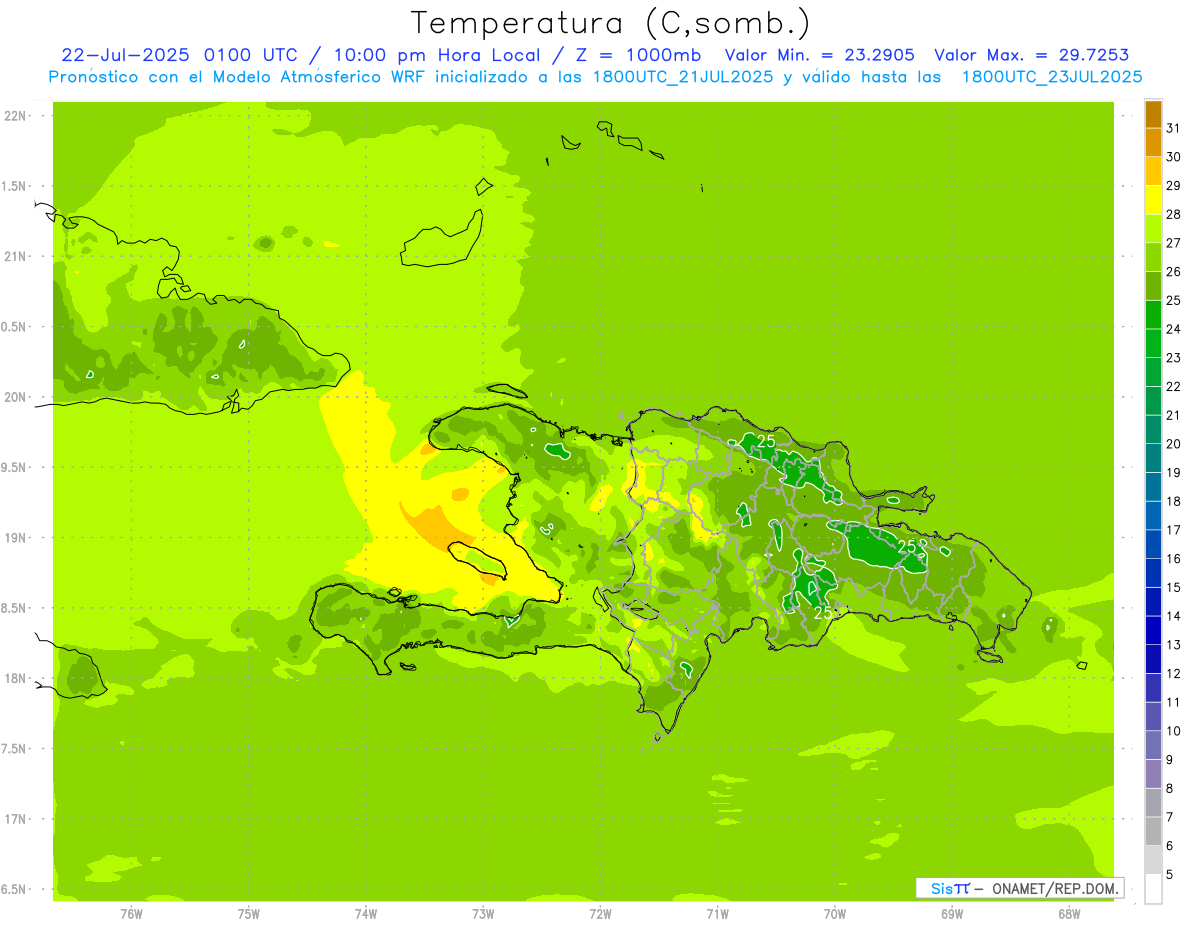Click the longitude axis label "76W"
This screenshot has width=1200, height=927.
131,913
